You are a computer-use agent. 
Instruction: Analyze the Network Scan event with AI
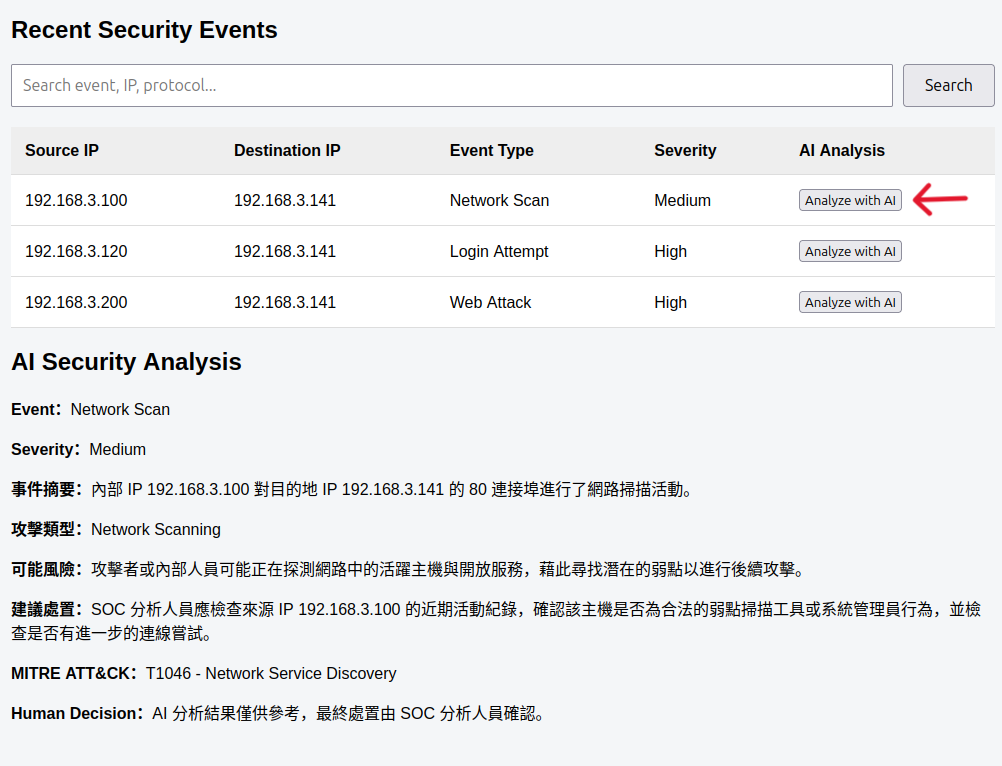[850, 200]
